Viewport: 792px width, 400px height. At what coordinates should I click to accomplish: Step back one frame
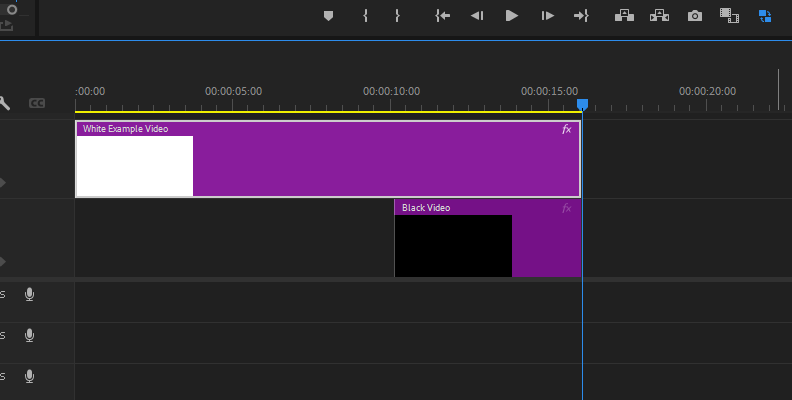(x=477, y=16)
